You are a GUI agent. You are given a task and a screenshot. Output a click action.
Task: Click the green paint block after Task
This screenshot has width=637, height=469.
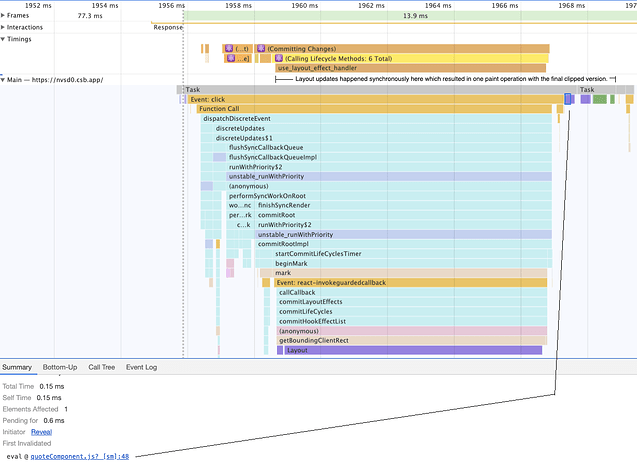[x=600, y=99]
